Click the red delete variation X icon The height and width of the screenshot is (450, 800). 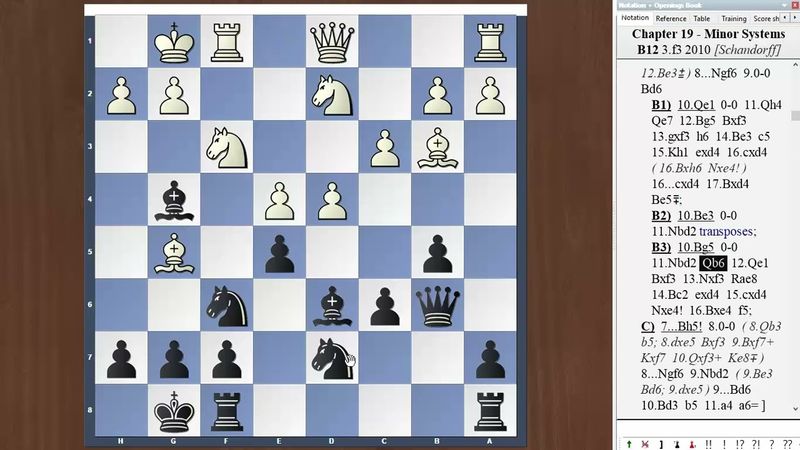(642, 443)
